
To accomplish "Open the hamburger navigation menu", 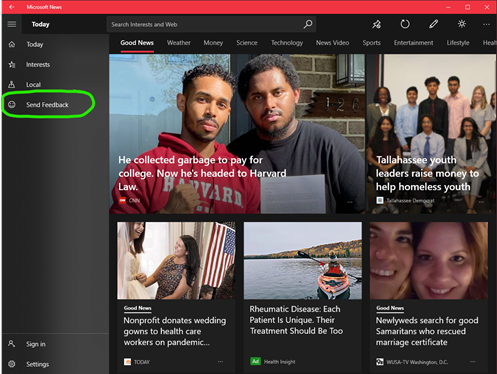I will (12, 24).
